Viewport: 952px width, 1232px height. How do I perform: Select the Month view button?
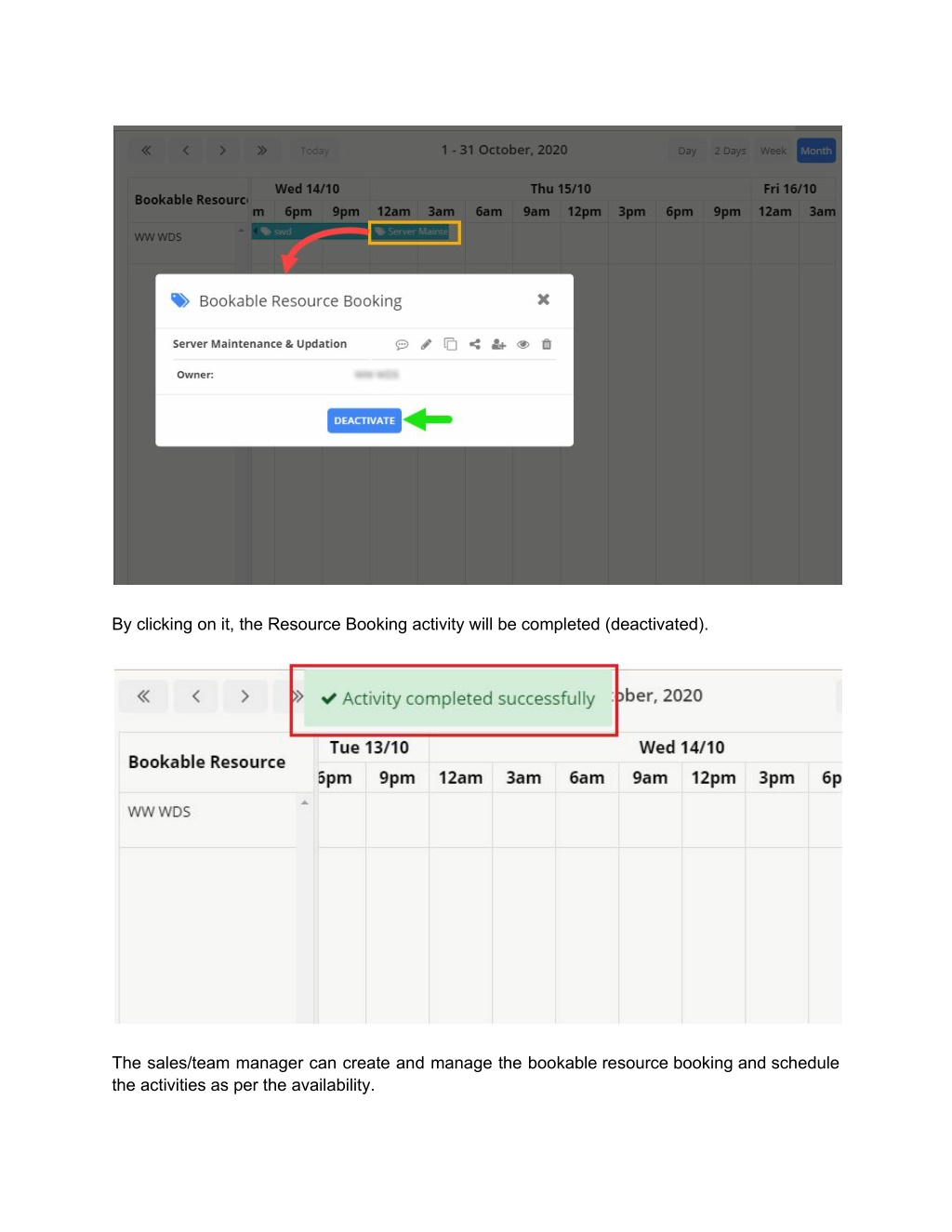[x=816, y=151]
